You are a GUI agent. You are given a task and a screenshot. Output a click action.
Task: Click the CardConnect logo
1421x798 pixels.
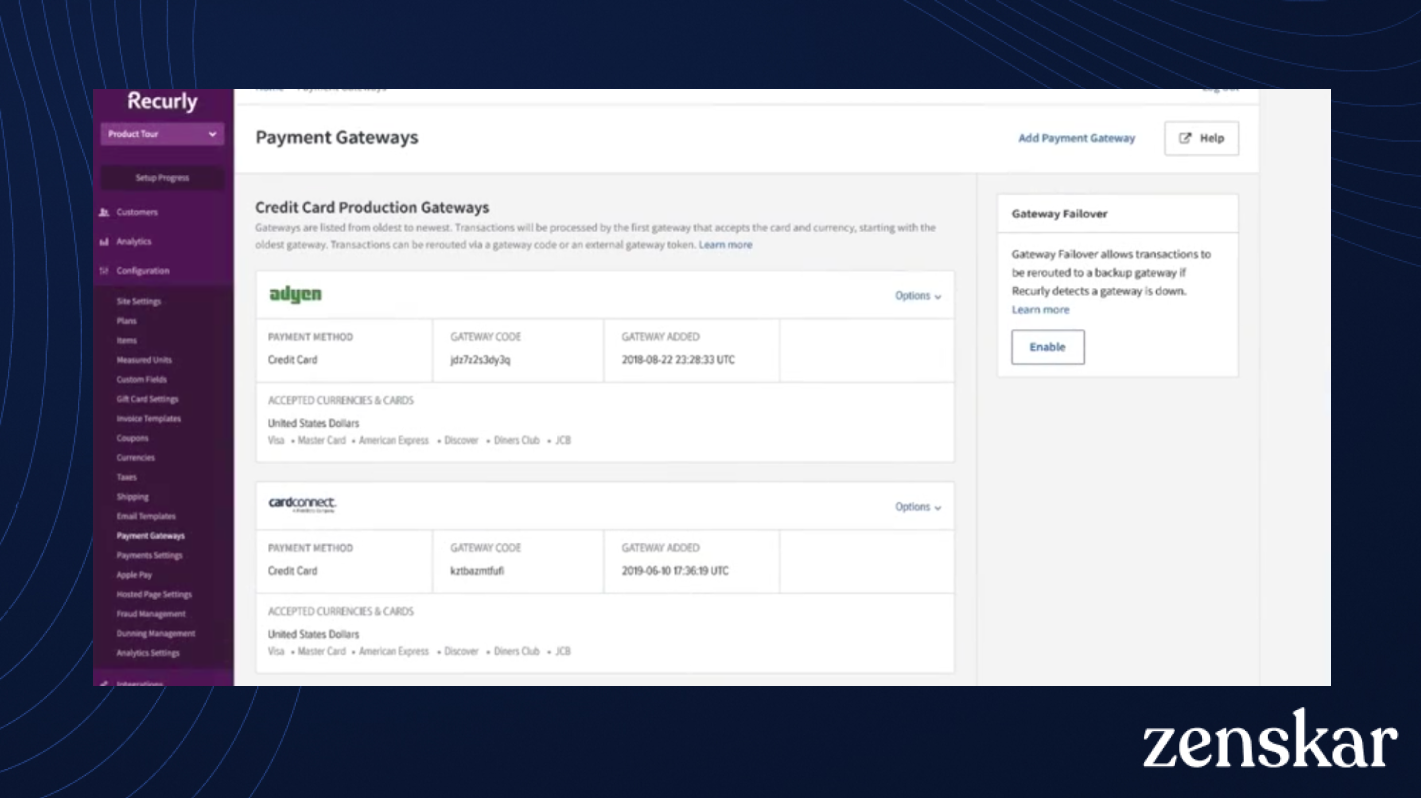pyautogui.click(x=302, y=505)
